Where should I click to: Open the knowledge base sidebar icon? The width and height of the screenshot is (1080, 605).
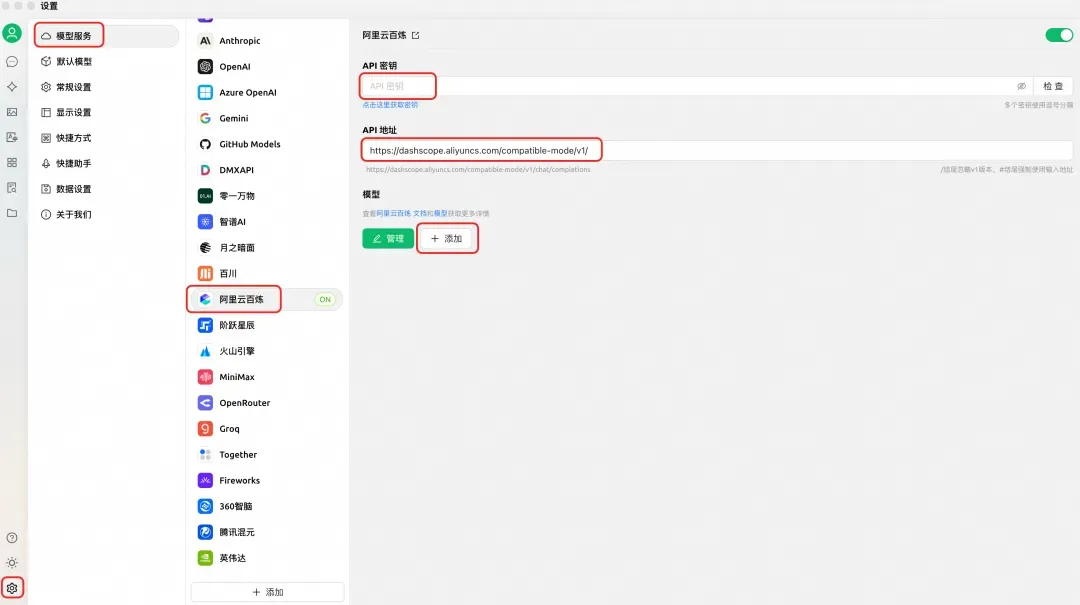pyautogui.click(x=12, y=187)
